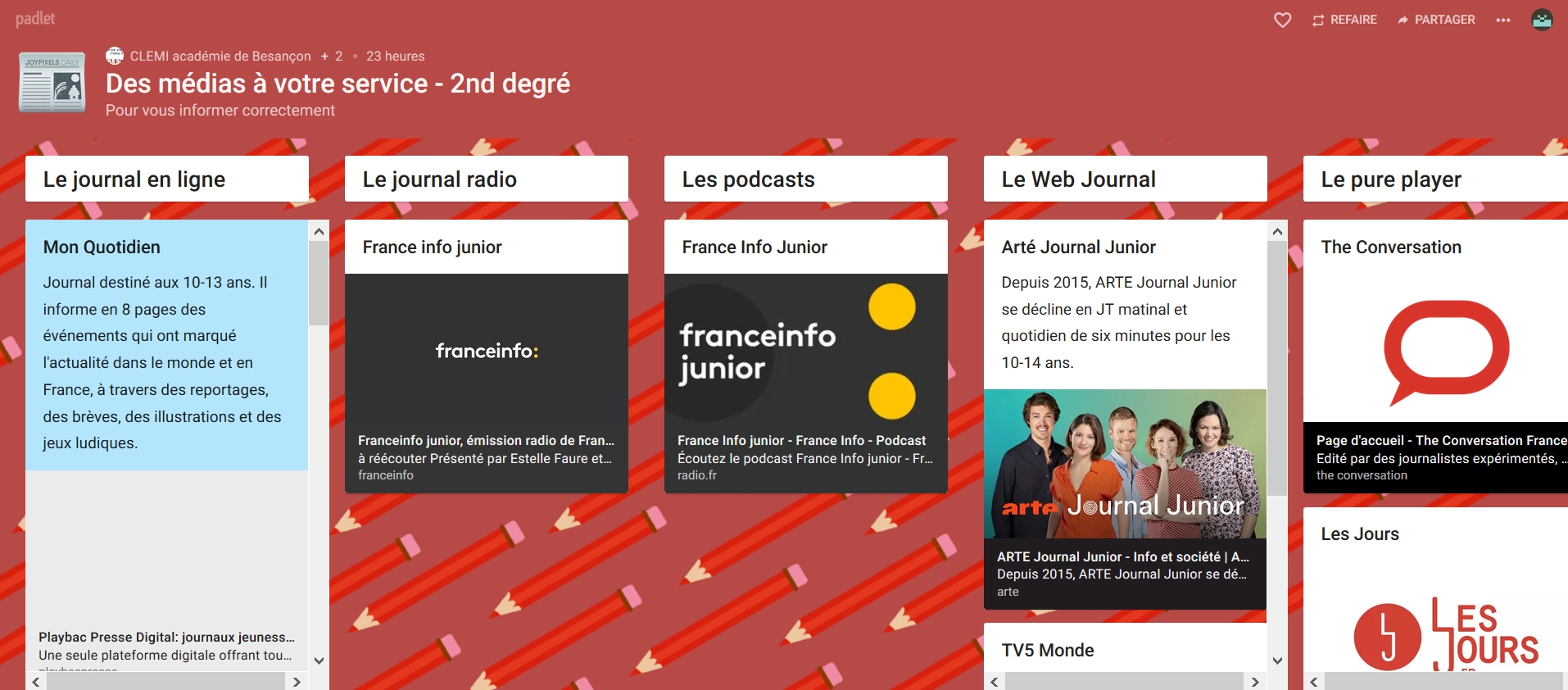Screen dimensions: 1568x690
Task: Open Playbac Presse Digital link
Action: coord(166,637)
